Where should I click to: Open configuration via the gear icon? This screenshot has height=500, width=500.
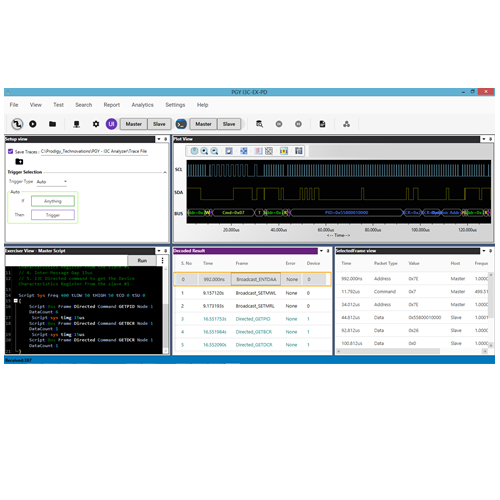tap(96, 124)
